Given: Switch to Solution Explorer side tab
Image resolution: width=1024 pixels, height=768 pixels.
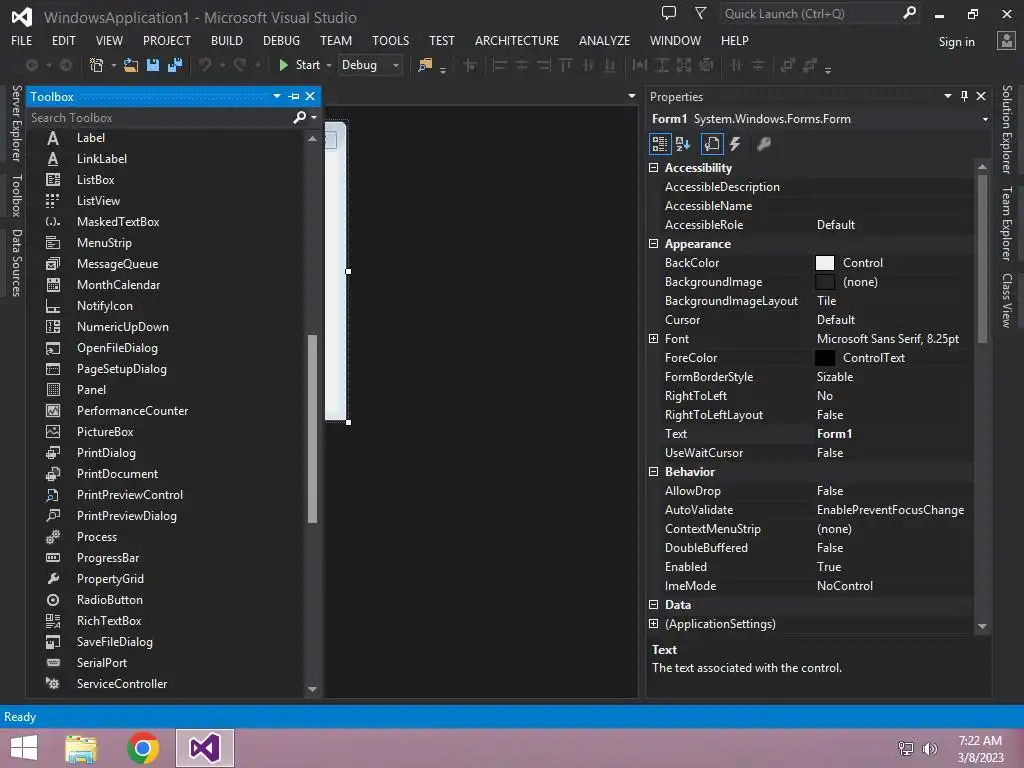Looking at the screenshot, I should tap(1006, 129).
